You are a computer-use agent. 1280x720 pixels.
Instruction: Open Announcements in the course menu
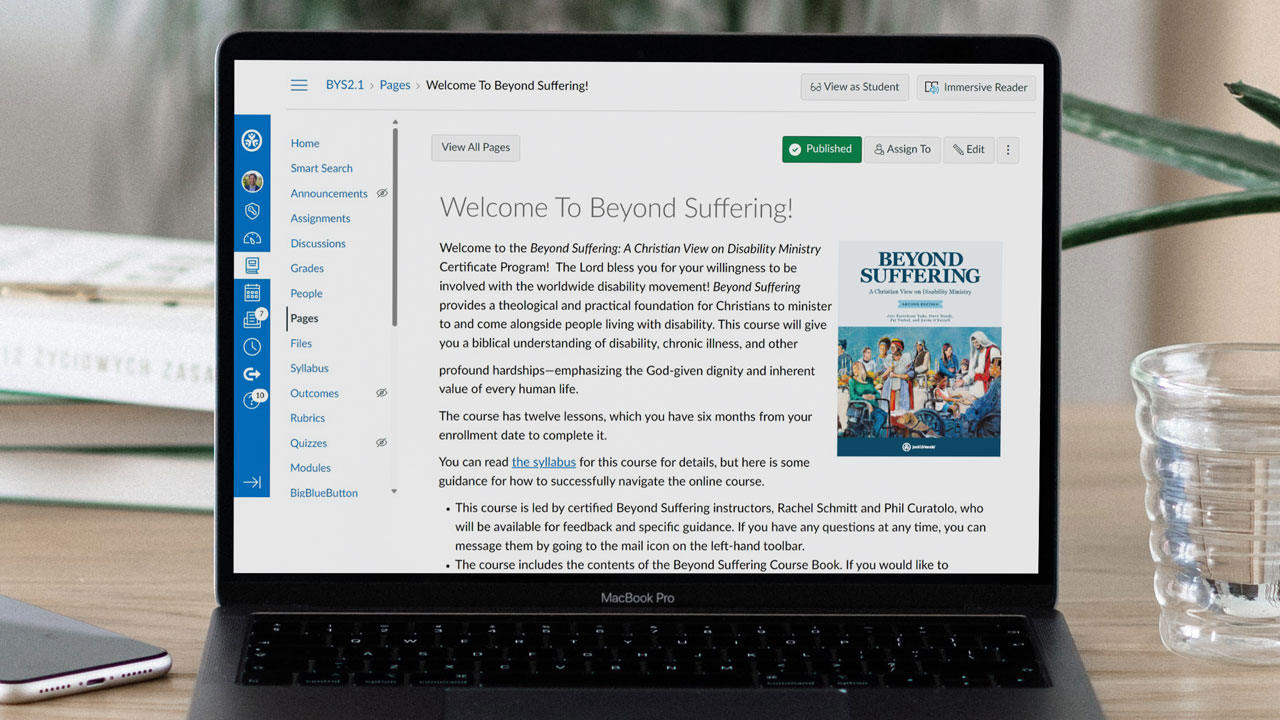pos(329,193)
